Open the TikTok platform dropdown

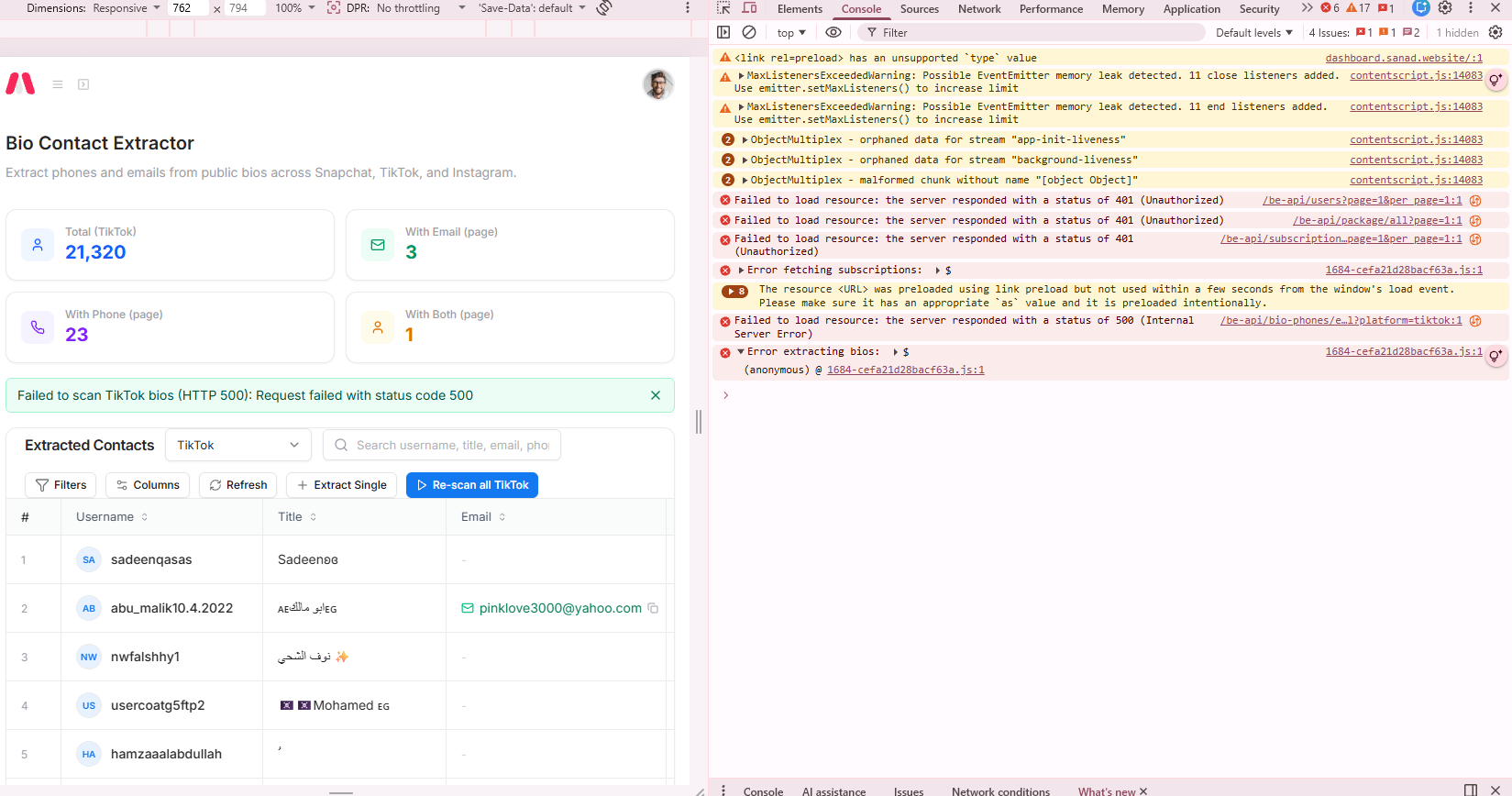click(x=238, y=445)
